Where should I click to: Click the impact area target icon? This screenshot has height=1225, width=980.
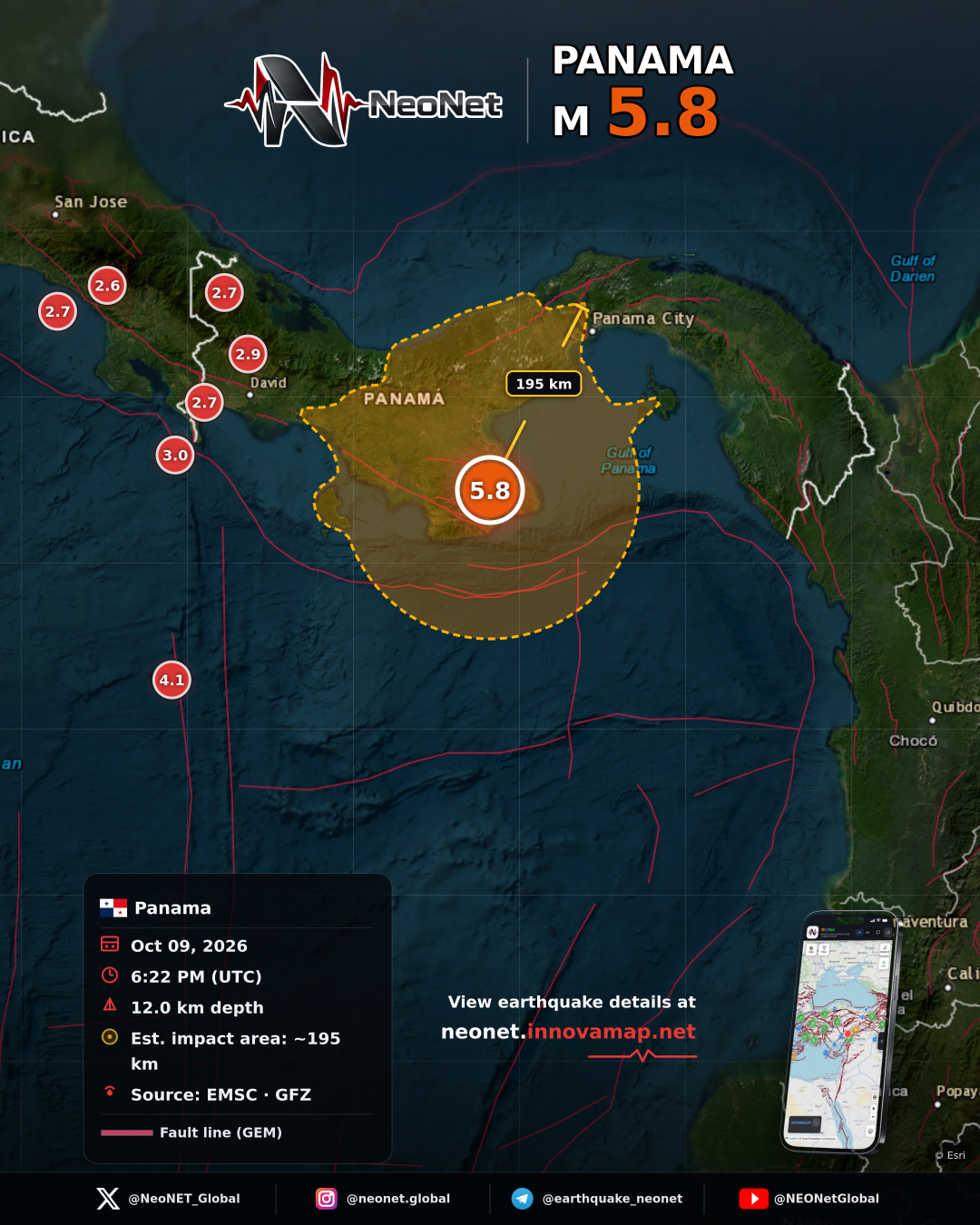tap(110, 1037)
